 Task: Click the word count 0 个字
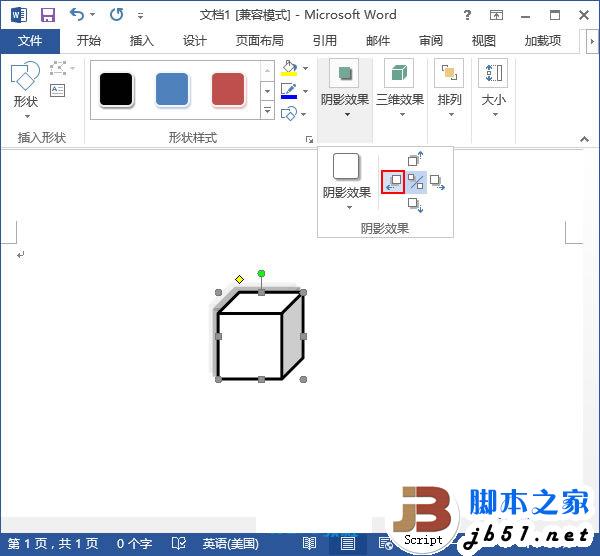pos(134,543)
